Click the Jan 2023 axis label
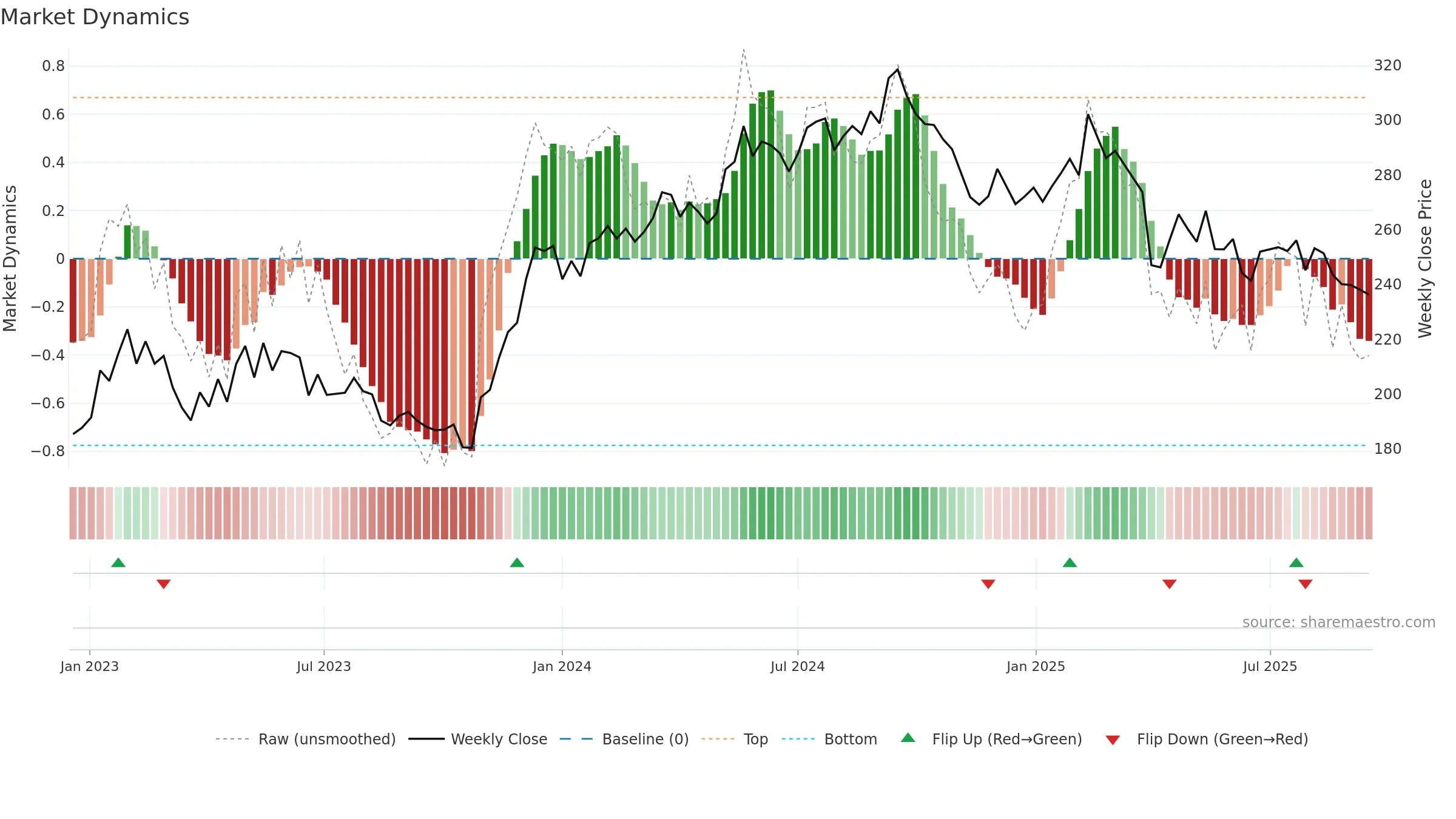The width and height of the screenshot is (1456, 819). (90, 666)
